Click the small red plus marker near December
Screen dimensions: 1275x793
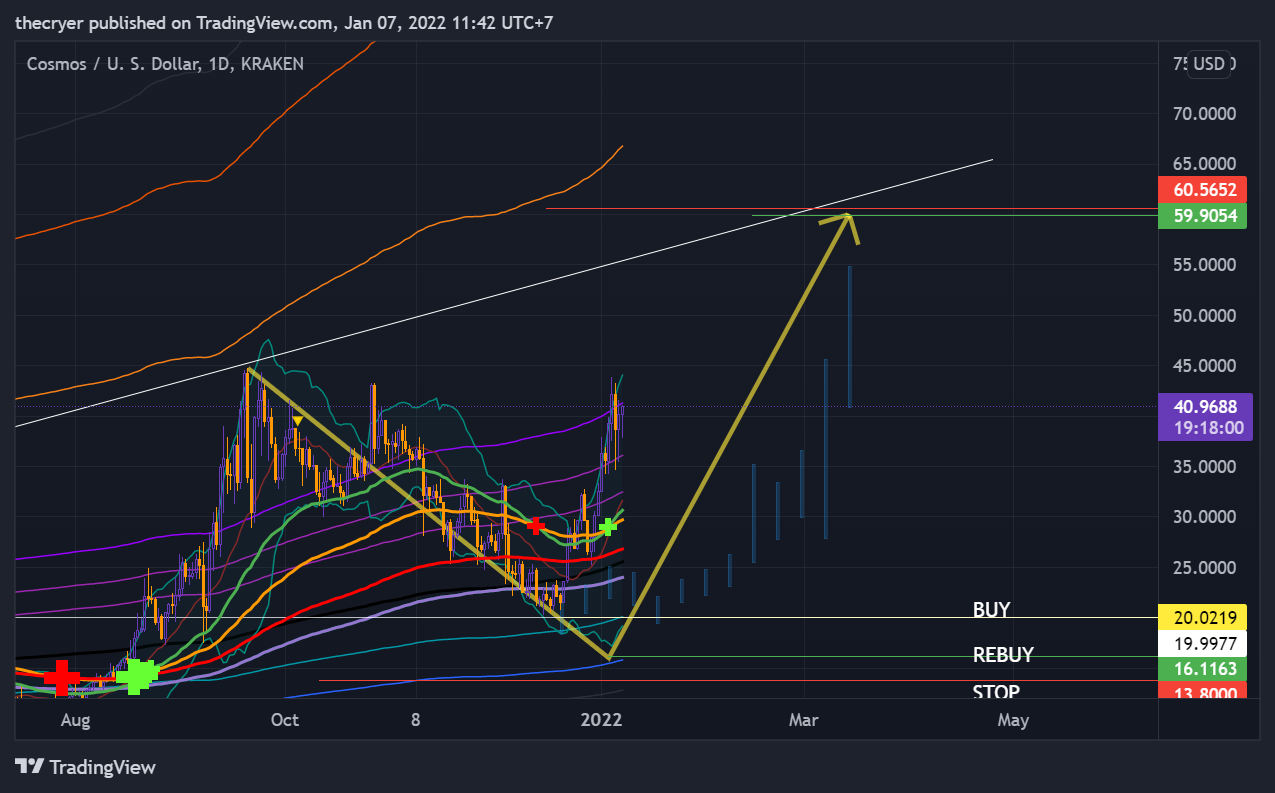coord(537,525)
